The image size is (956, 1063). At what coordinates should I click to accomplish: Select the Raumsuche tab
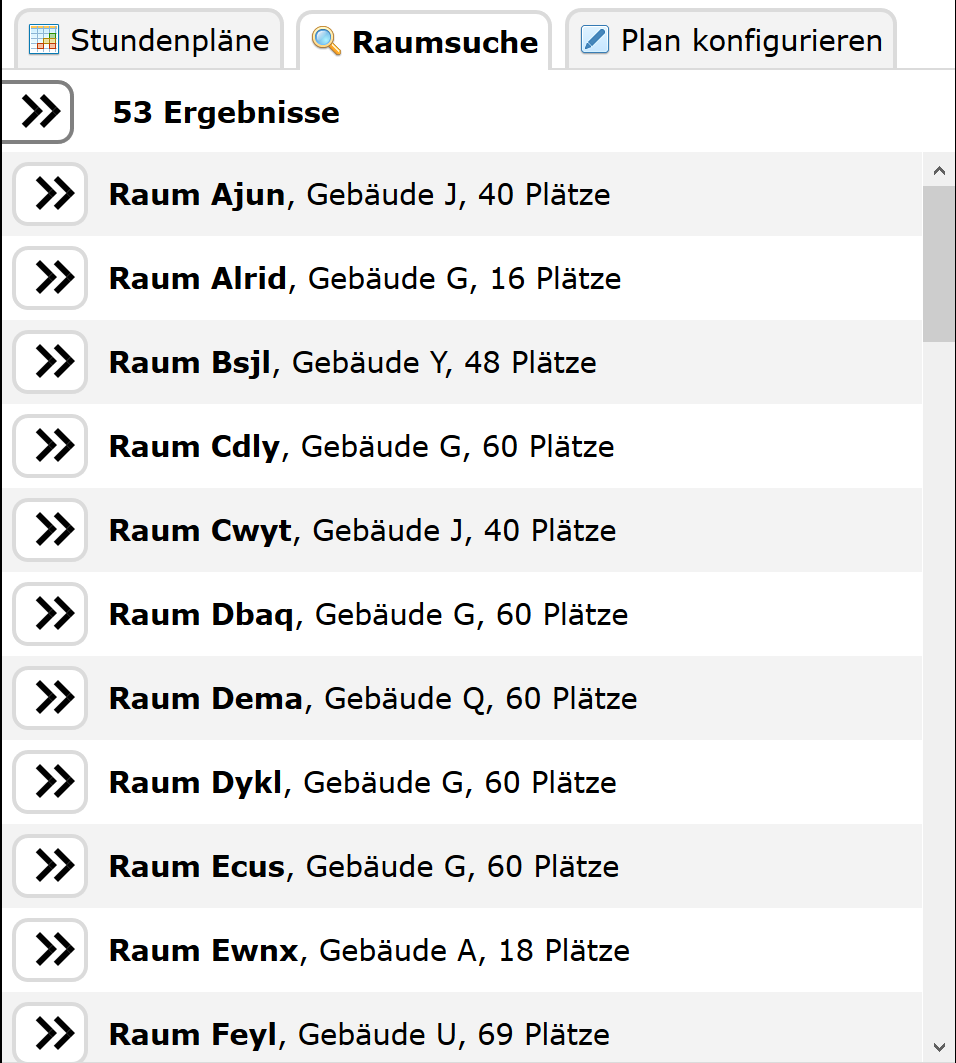[x=425, y=42]
